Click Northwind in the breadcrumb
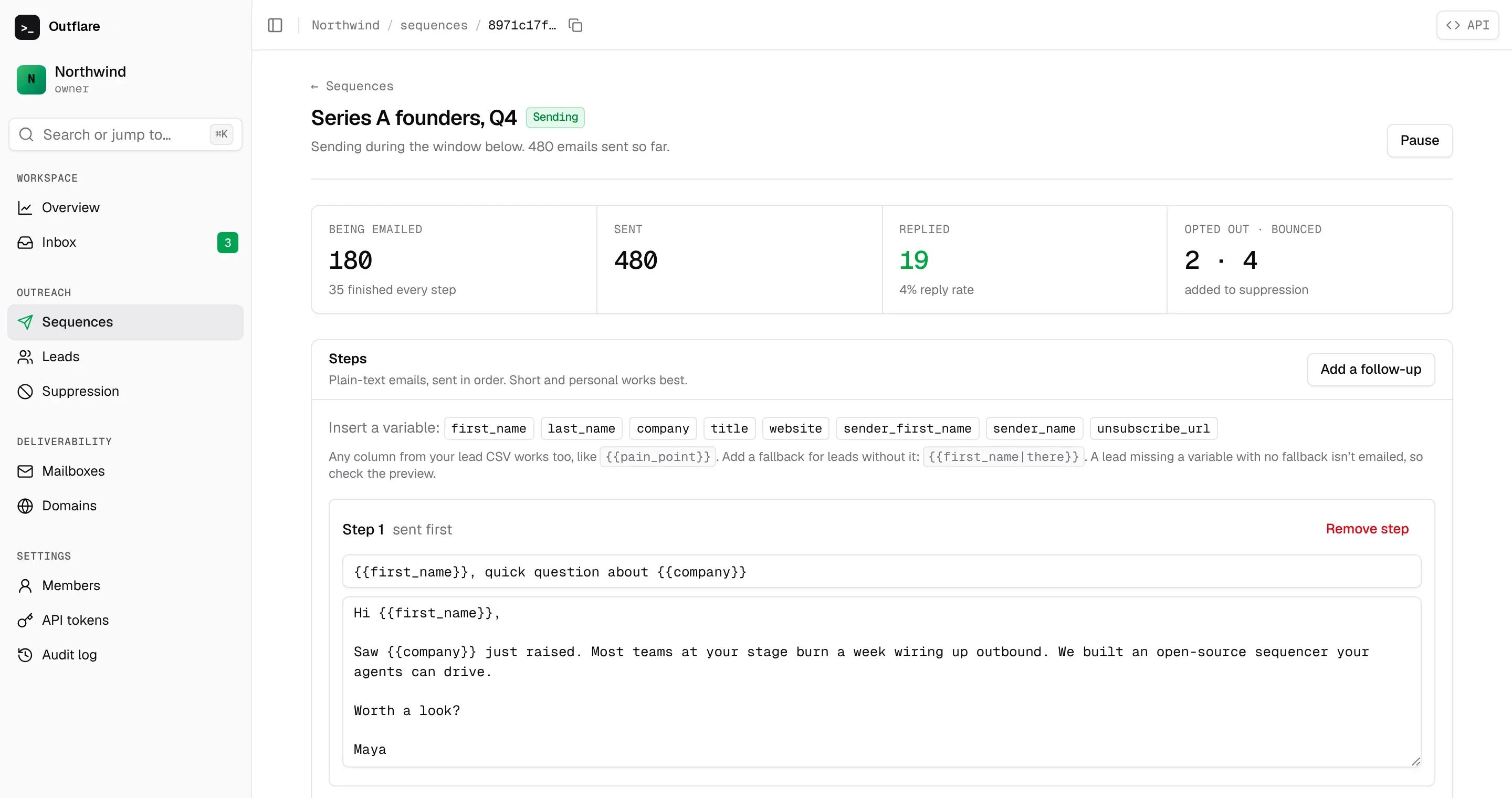Screen dimensions: 1512x798 click(345, 25)
